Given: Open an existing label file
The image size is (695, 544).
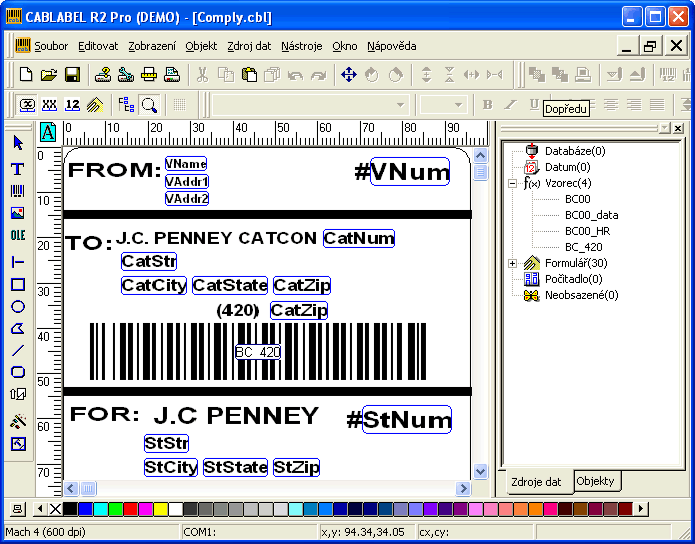Looking at the screenshot, I should coord(49,74).
